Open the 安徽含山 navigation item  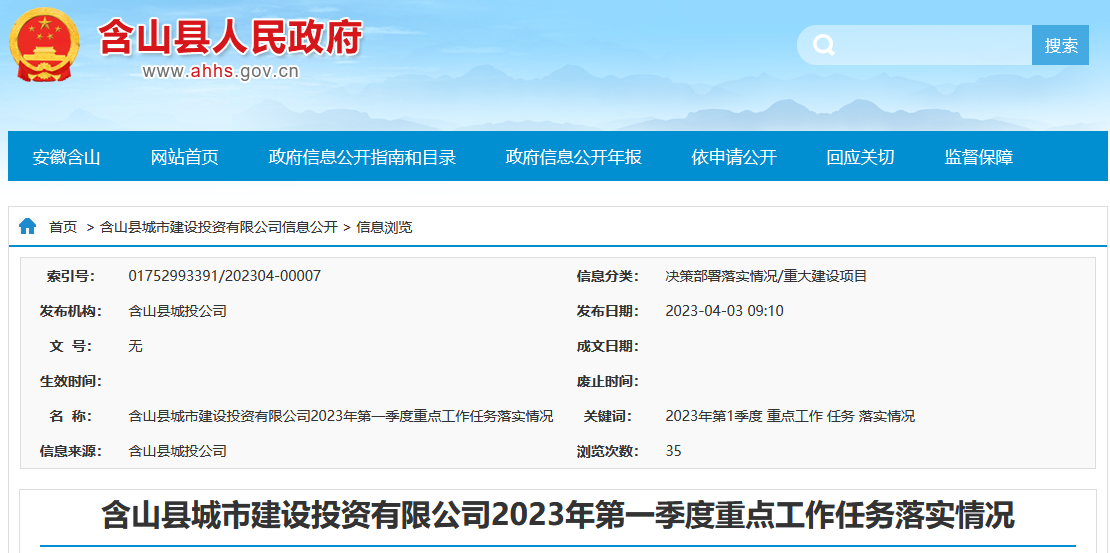tap(66, 157)
